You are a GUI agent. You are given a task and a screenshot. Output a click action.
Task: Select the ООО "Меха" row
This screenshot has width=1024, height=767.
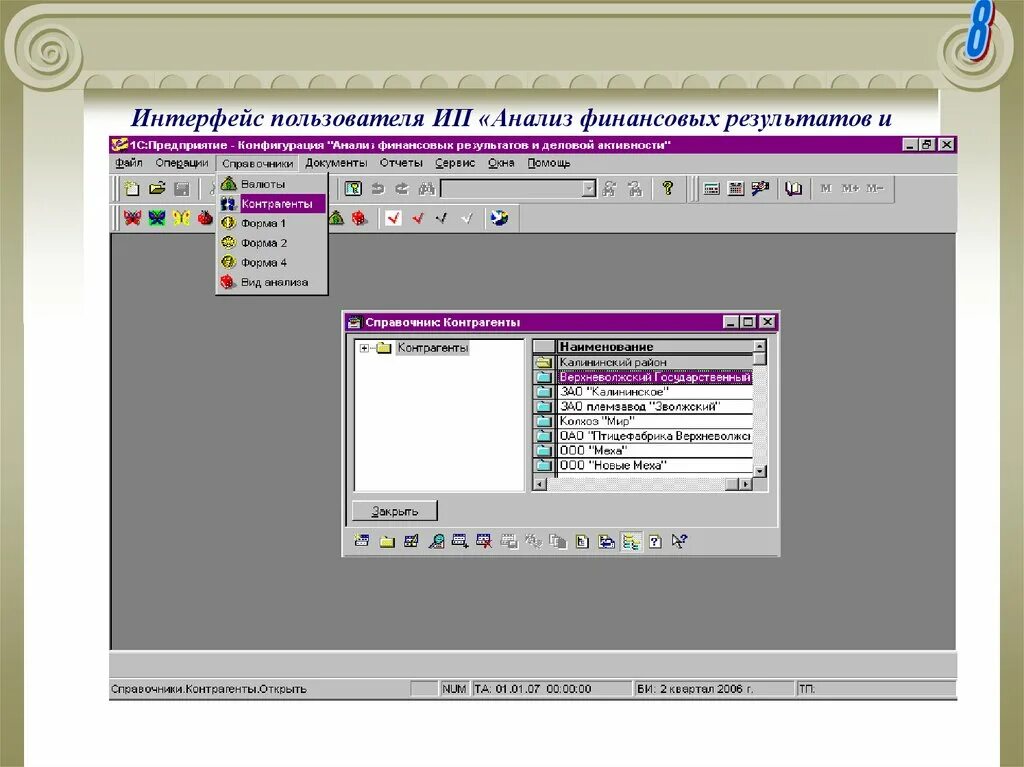click(x=643, y=451)
